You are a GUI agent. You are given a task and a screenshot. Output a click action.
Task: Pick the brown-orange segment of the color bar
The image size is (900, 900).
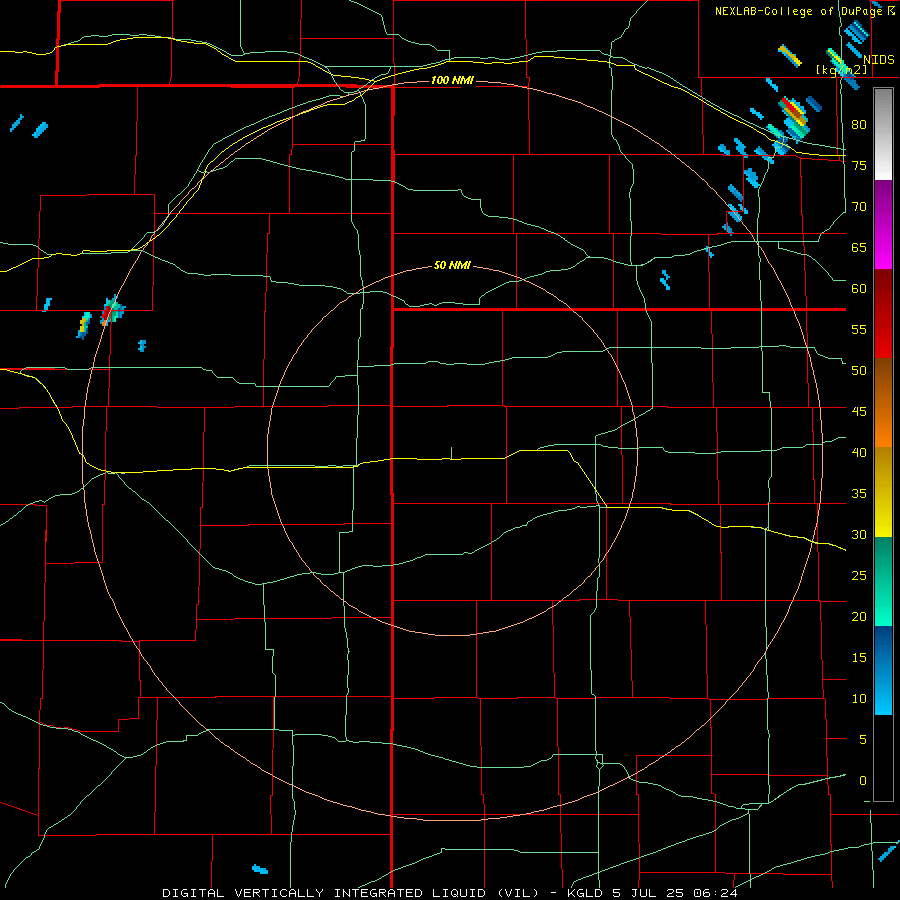point(883,403)
